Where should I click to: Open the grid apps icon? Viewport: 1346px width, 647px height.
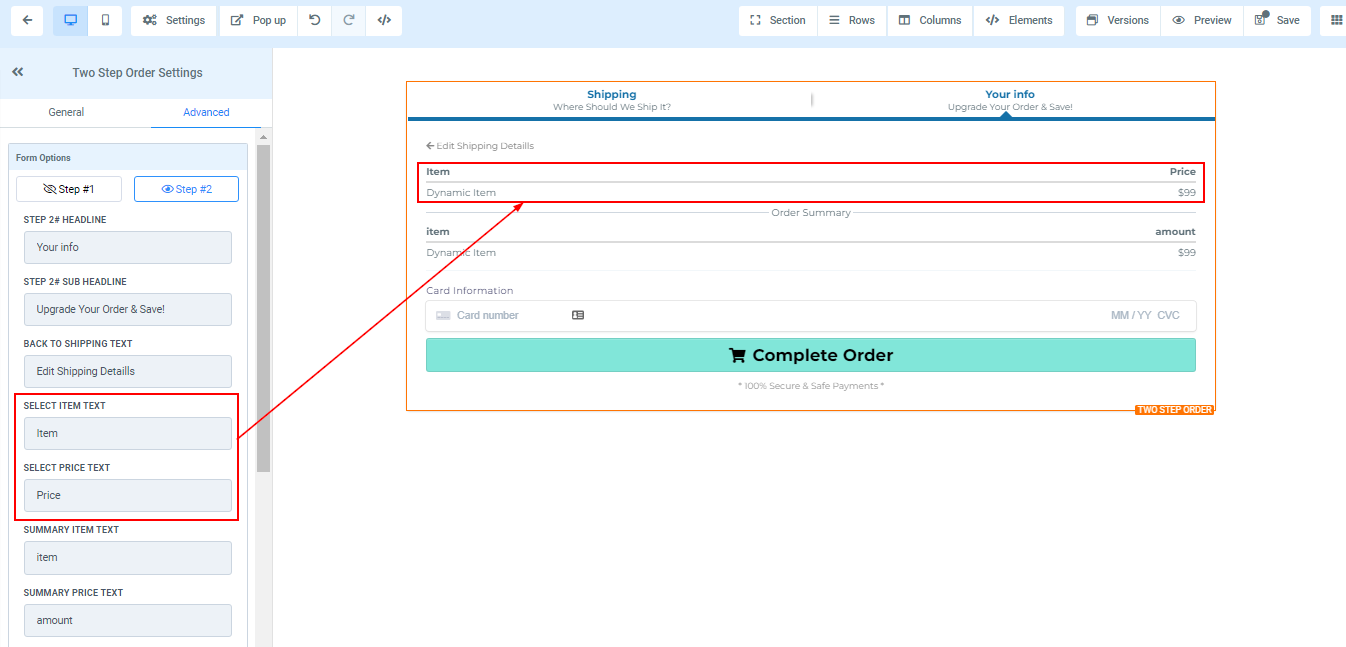[1336, 20]
